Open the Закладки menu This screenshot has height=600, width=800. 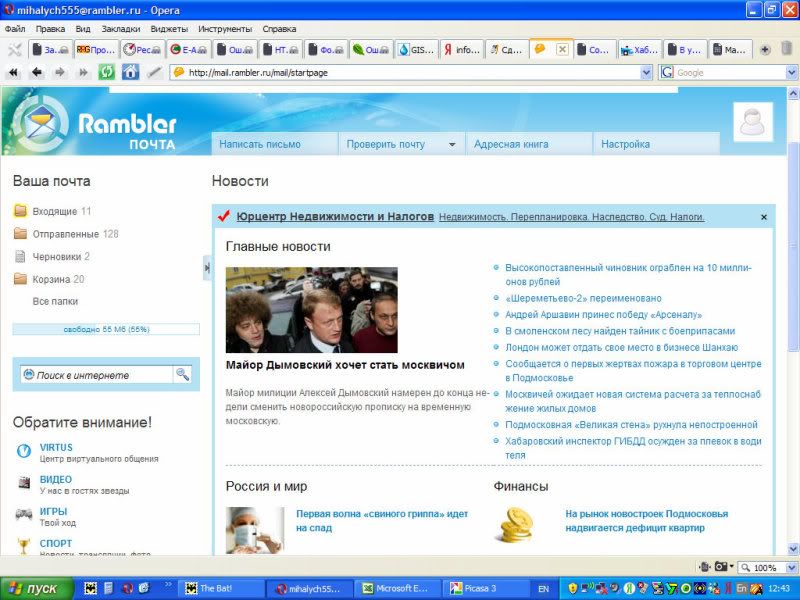(120, 29)
